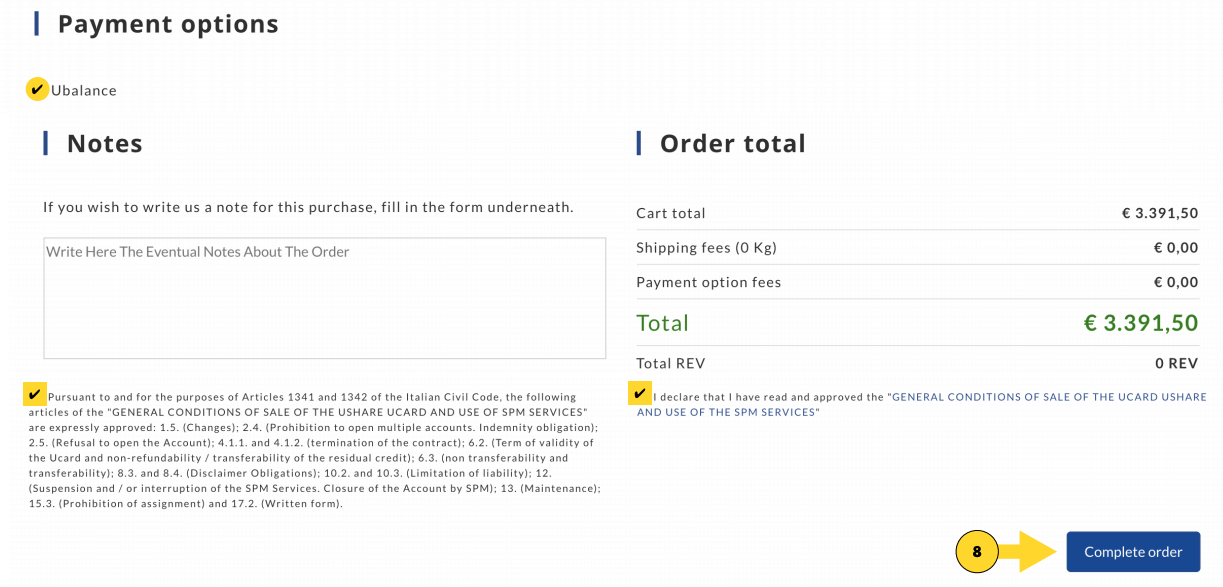This screenshot has width=1223, height=587.
Task: Focus the order notes text area
Action: click(x=324, y=298)
